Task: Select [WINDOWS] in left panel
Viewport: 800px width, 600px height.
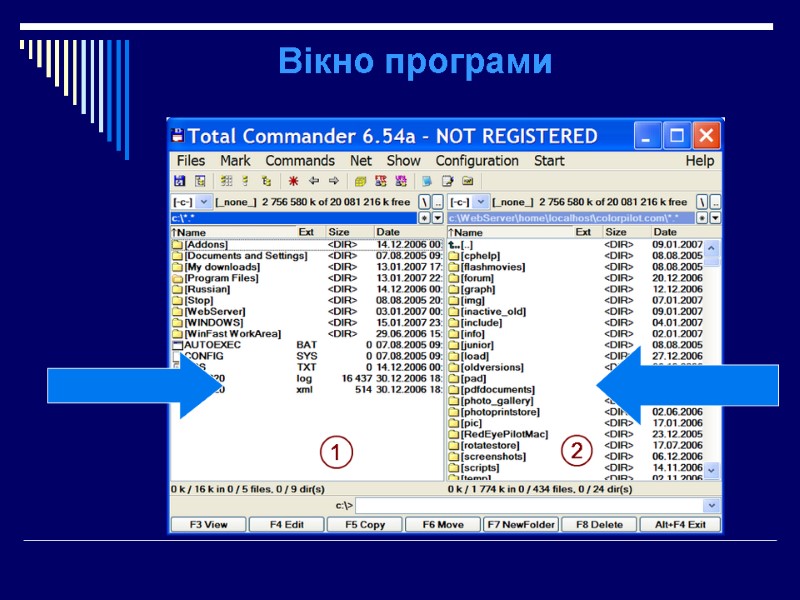Action: point(214,323)
